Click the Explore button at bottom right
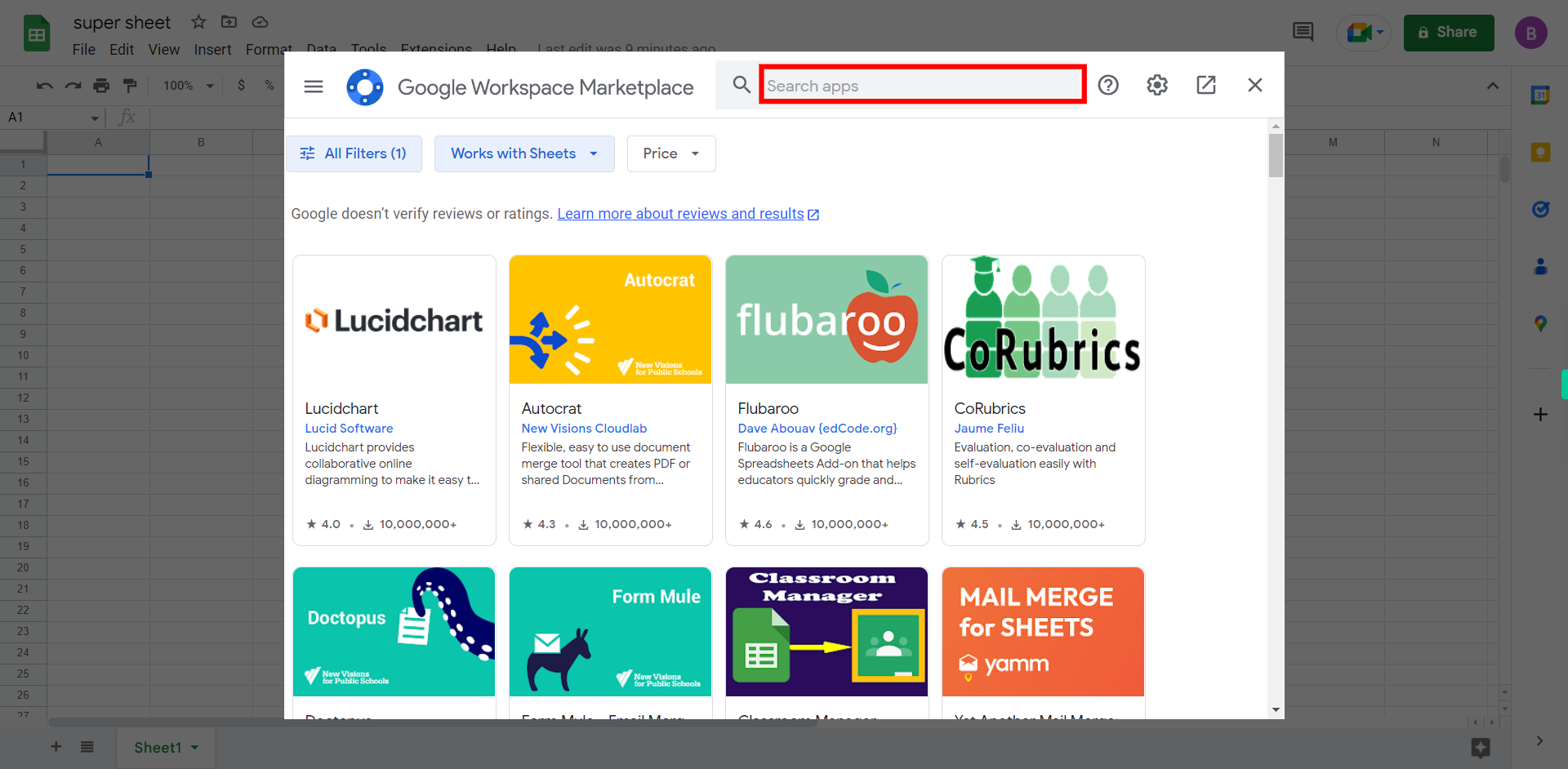Screen dimensions: 1568x769 click(x=1481, y=748)
